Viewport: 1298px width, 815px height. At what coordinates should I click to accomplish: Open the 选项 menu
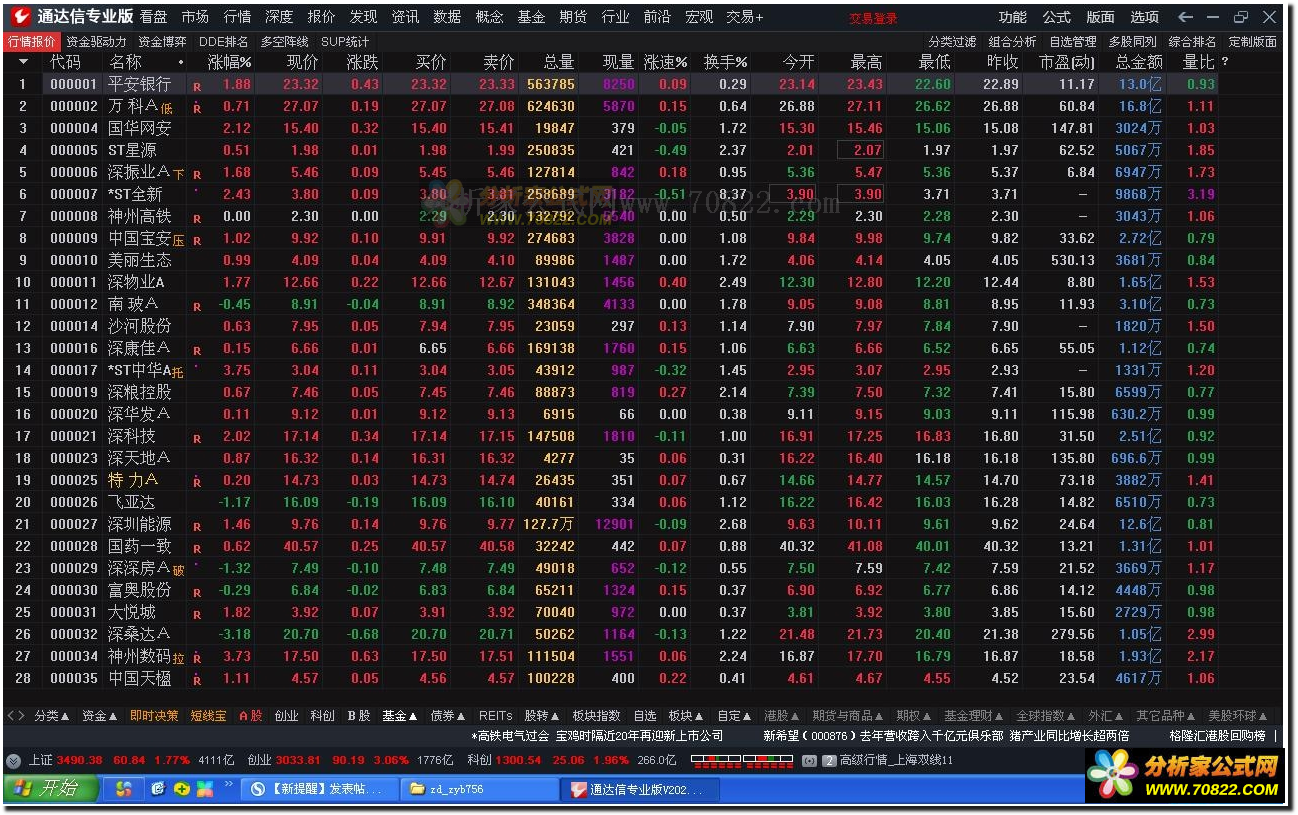pyautogui.click(x=1144, y=17)
